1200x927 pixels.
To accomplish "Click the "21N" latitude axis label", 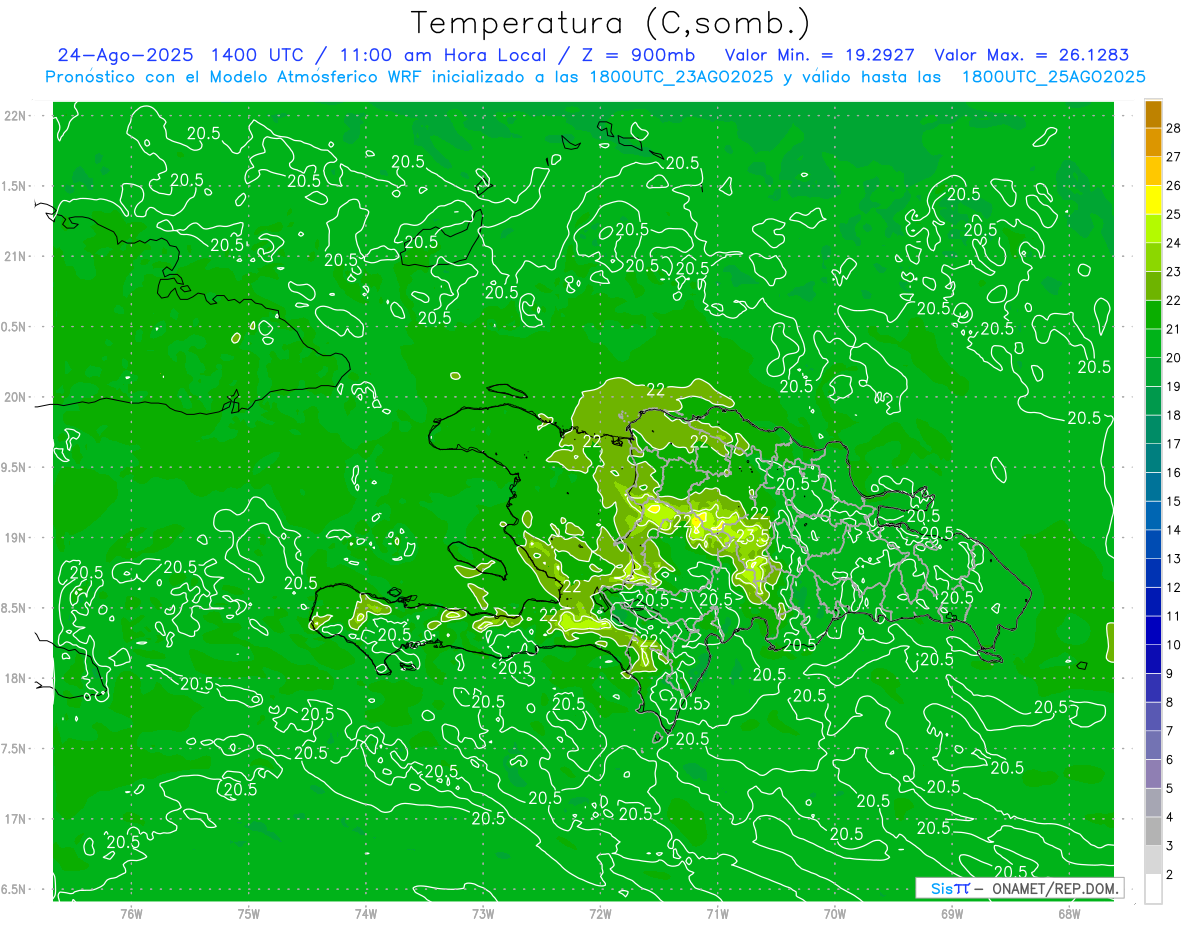I will [x=17, y=257].
